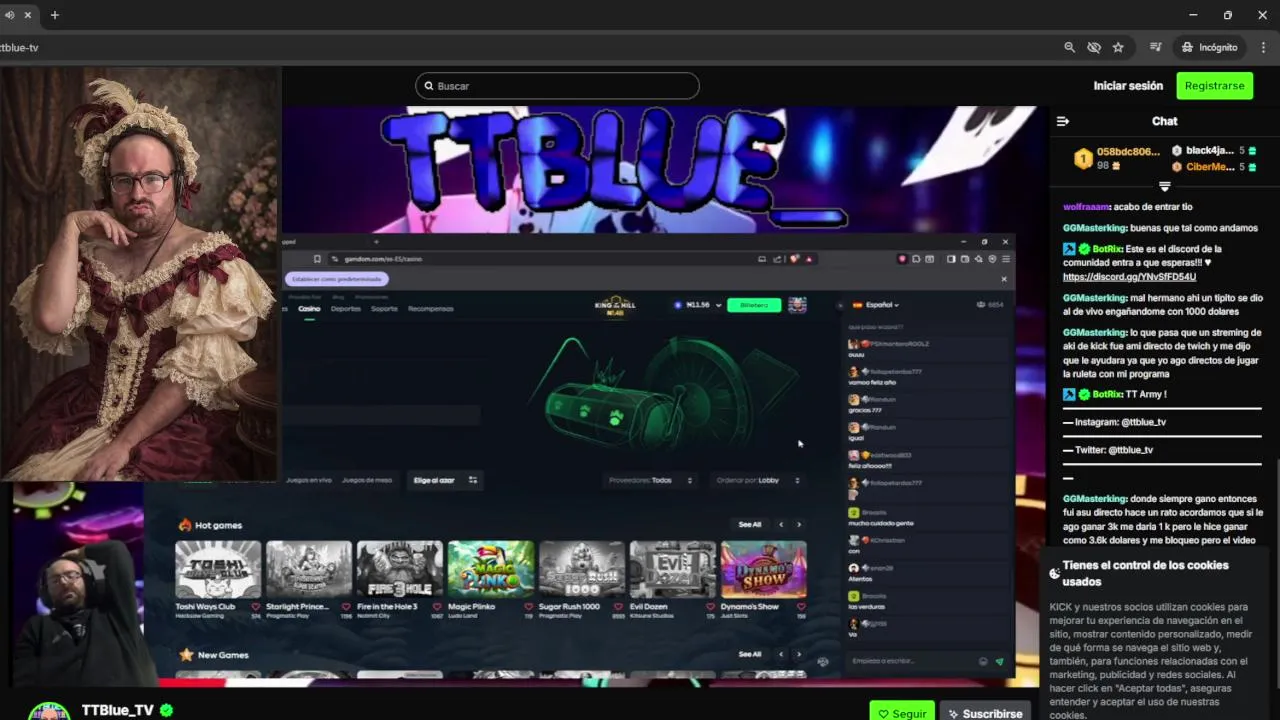Click the cookie settings icon
The width and height of the screenshot is (1280, 720).
[x=1054, y=573]
